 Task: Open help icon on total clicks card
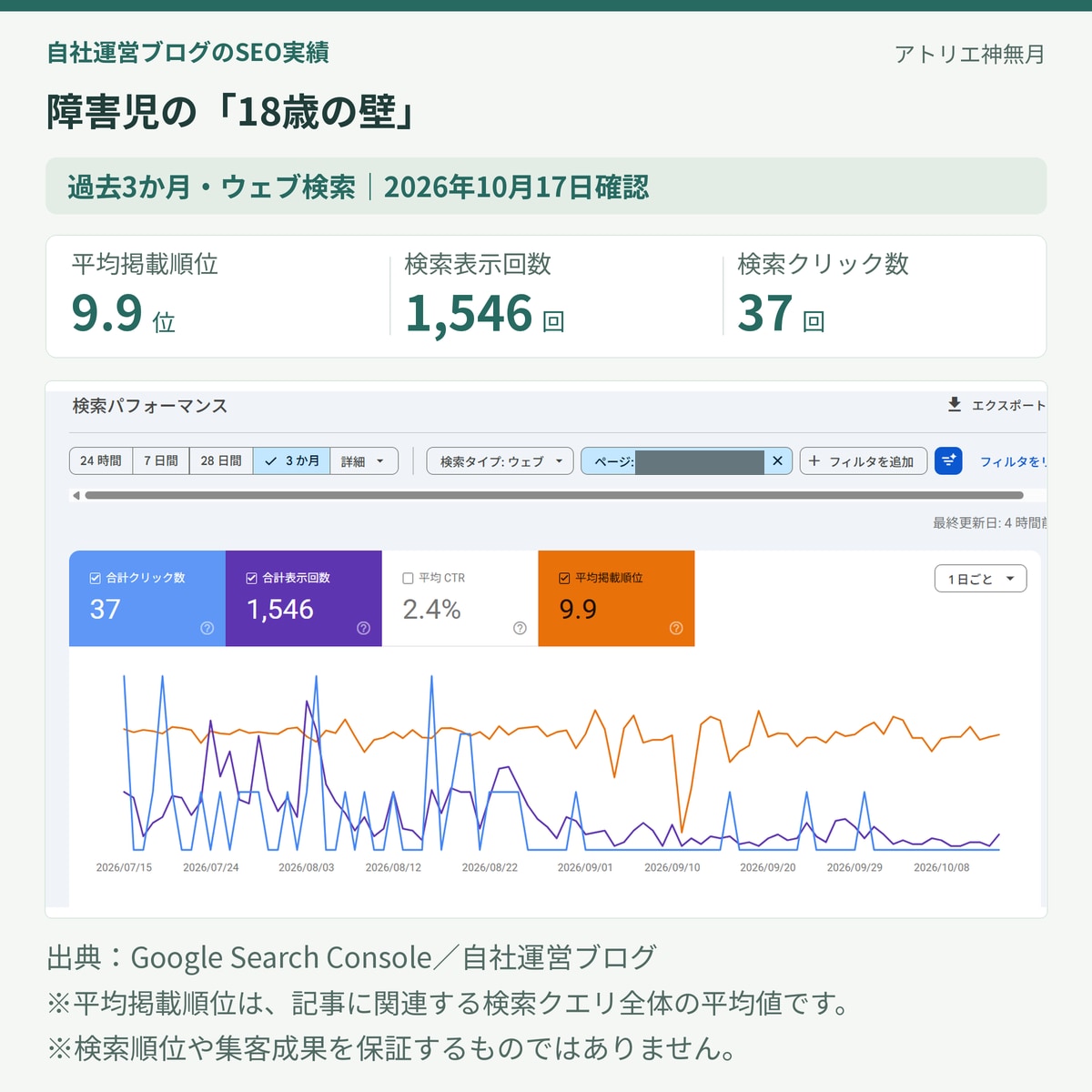click(207, 628)
